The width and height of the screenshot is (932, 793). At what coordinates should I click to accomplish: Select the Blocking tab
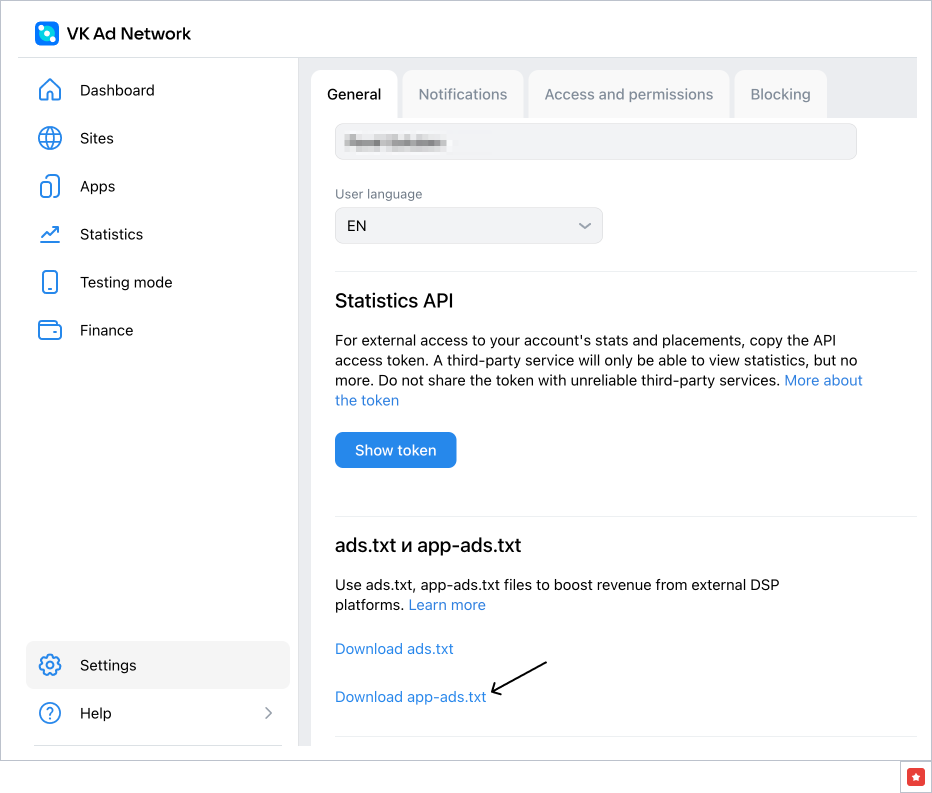point(780,95)
